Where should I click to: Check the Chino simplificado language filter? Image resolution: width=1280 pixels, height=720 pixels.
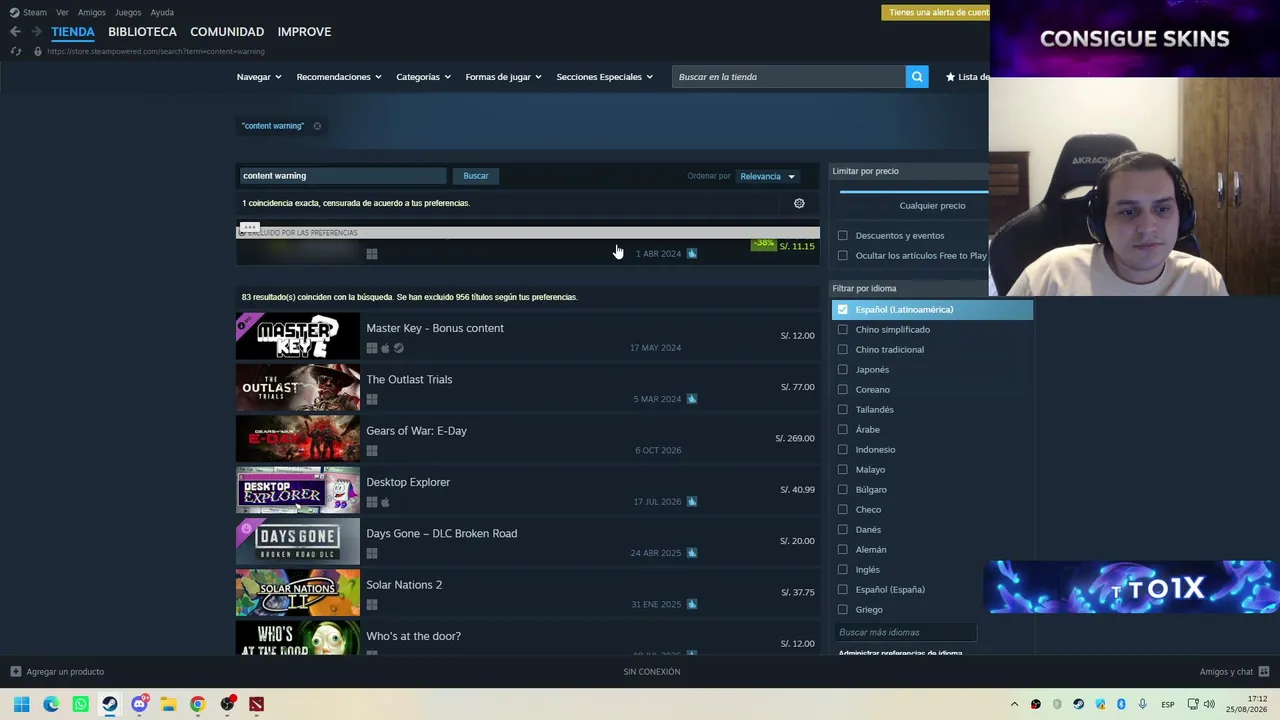[843, 330]
